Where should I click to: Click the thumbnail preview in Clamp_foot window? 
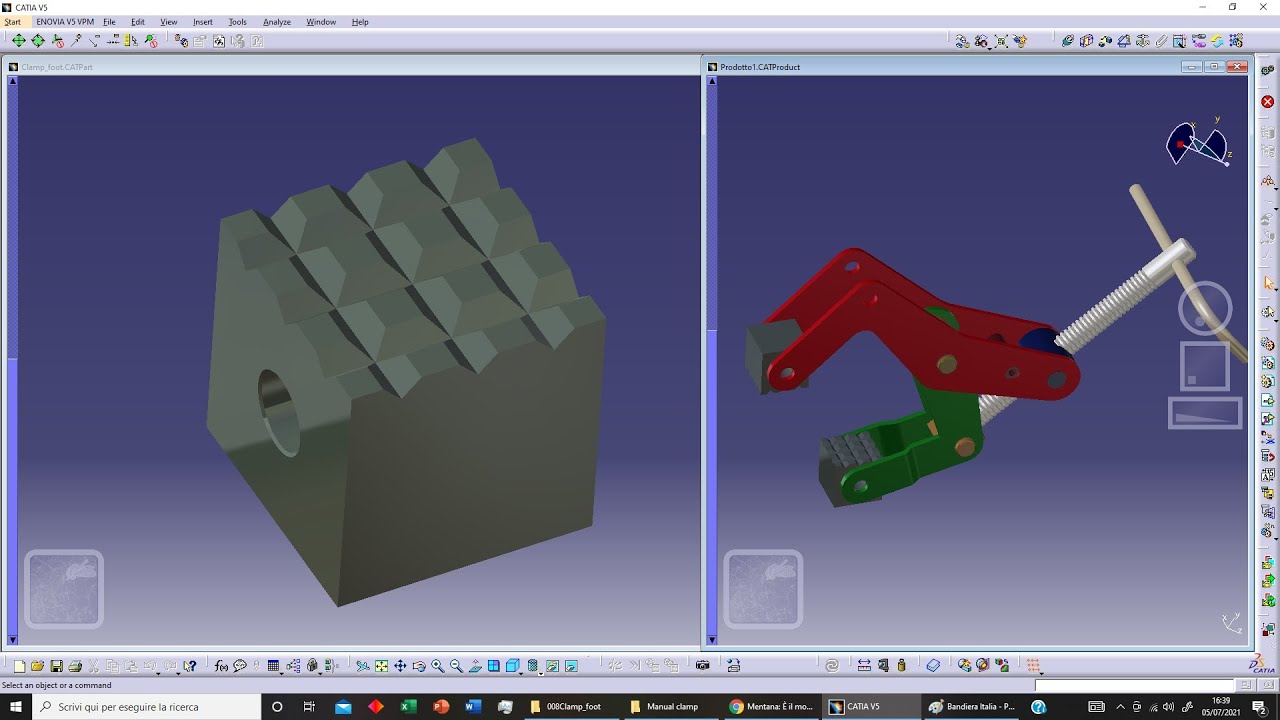pyautogui.click(x=64, y=589)
